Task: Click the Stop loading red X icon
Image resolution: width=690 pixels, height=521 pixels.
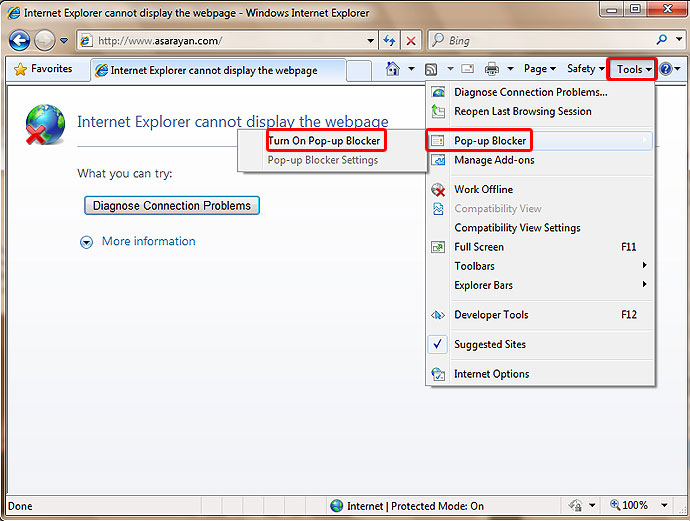Action: coord(411,41)
